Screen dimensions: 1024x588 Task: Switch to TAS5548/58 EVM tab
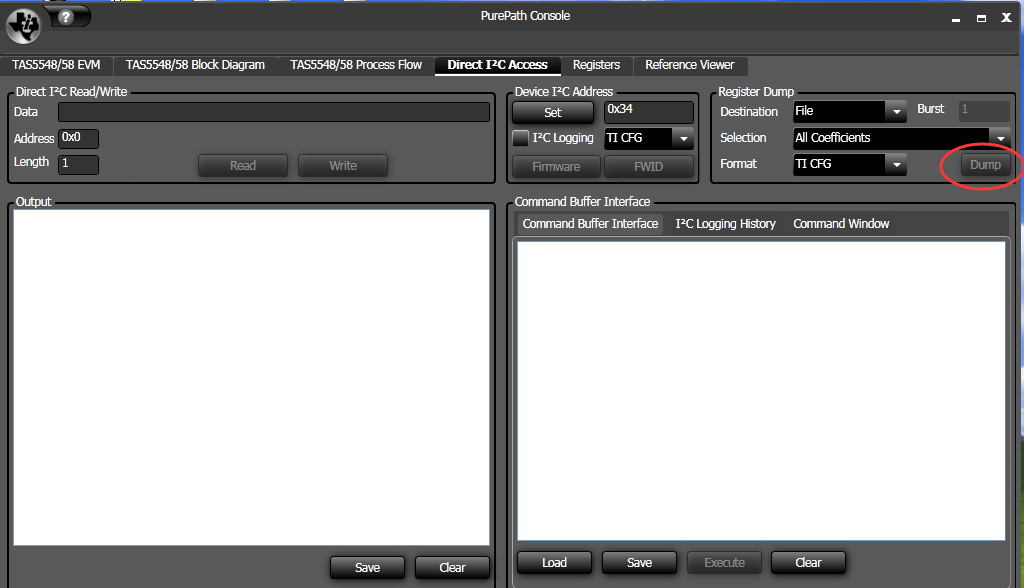[x=56, y=65]
